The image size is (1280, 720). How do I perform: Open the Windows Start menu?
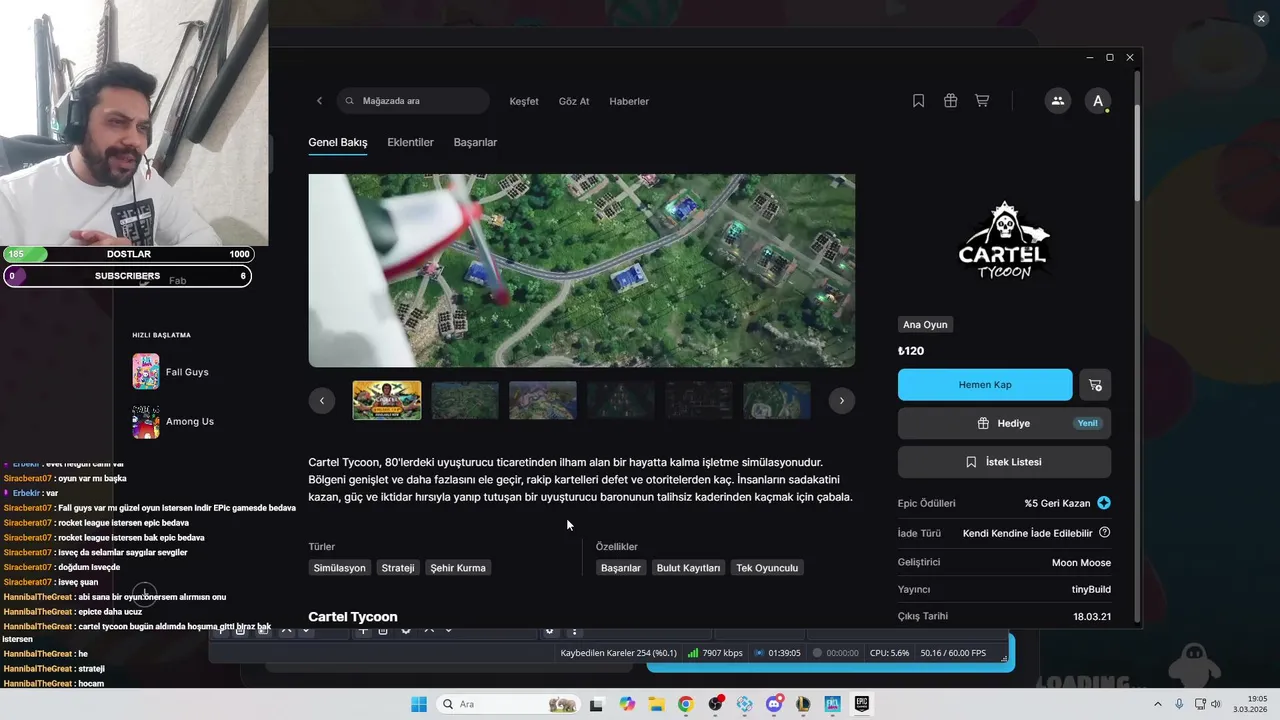tap(419, 704)
